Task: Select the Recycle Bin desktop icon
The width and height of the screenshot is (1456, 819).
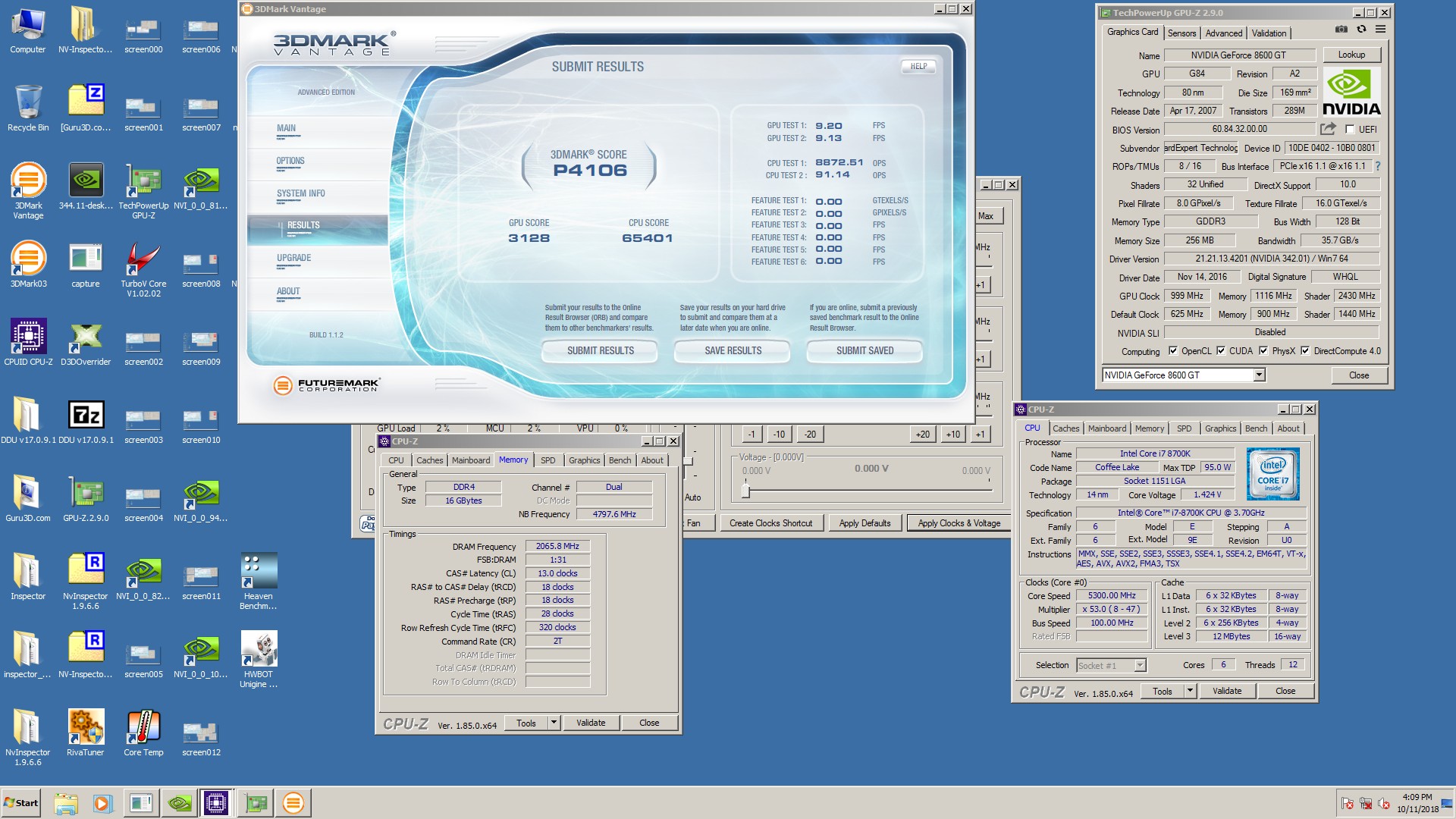Action: pos(28,109)
